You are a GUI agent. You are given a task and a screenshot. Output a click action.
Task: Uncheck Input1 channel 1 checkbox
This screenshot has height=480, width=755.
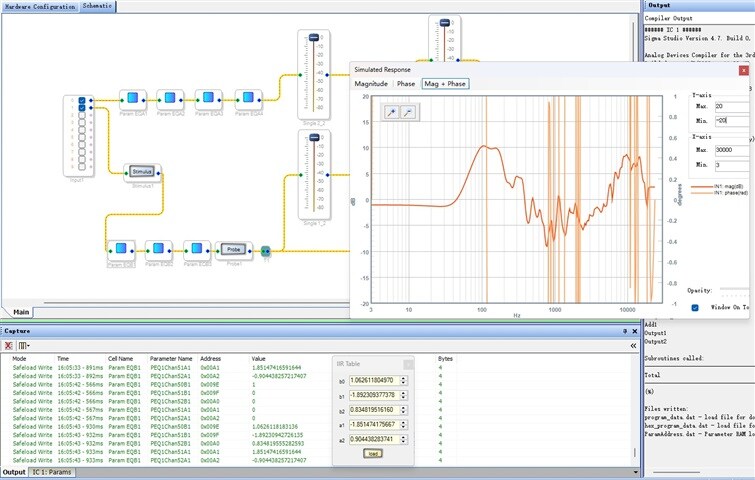82,108
